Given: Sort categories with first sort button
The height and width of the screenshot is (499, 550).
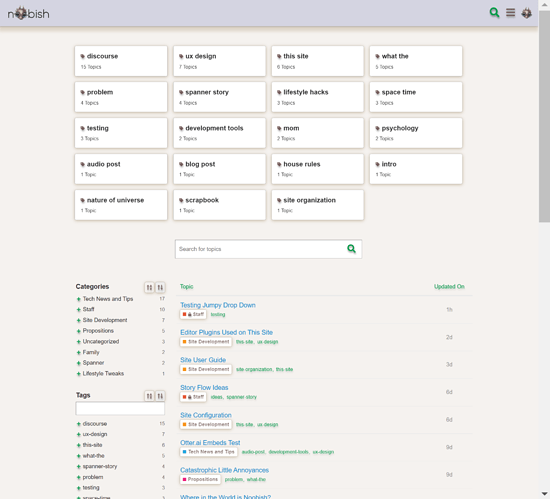Looking at the screenshot, I should (x=149, y=288).
